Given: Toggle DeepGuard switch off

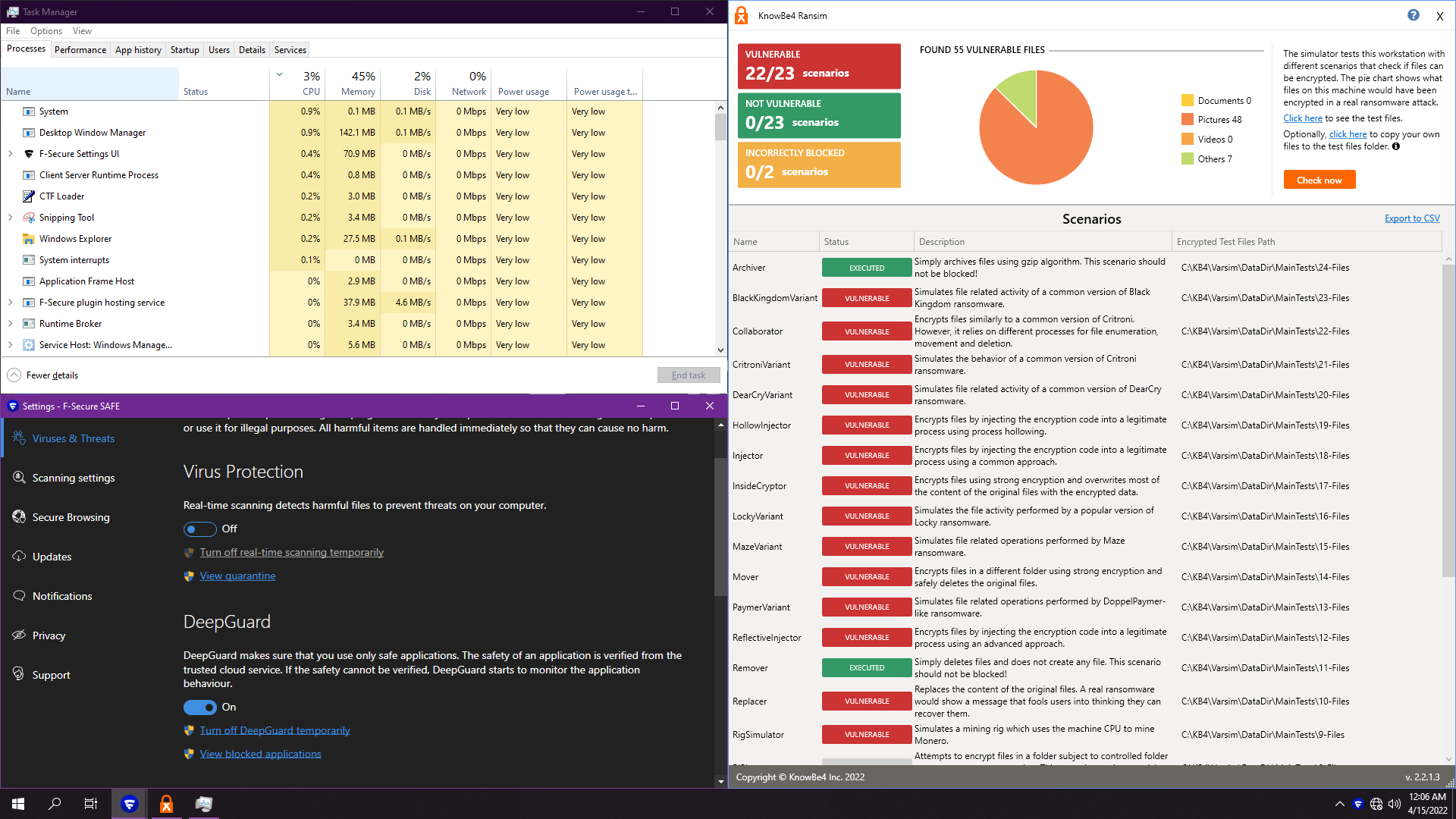Looking at the screenshot, I should (x=199, y=708).
